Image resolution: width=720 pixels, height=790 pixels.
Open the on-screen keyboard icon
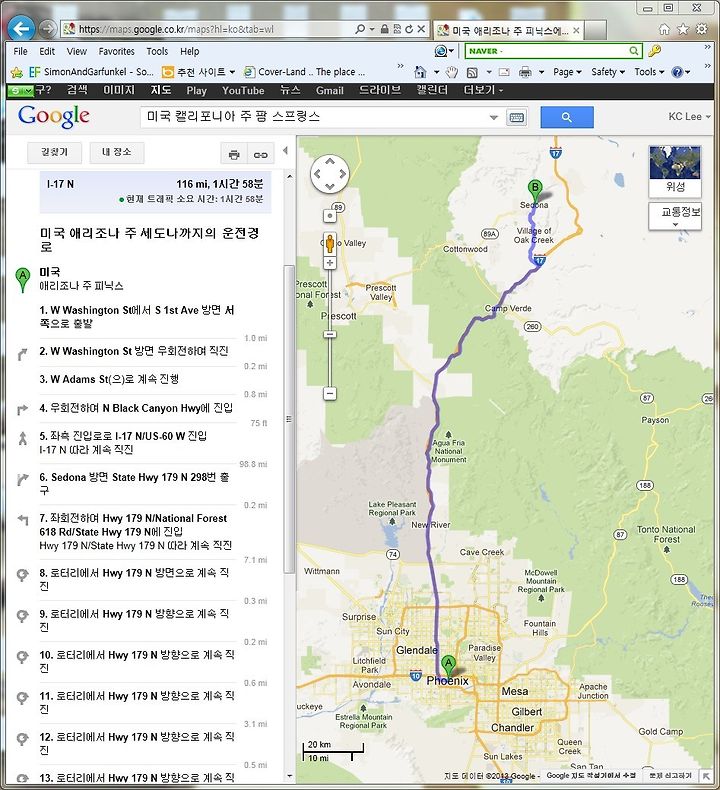[516, 117]
